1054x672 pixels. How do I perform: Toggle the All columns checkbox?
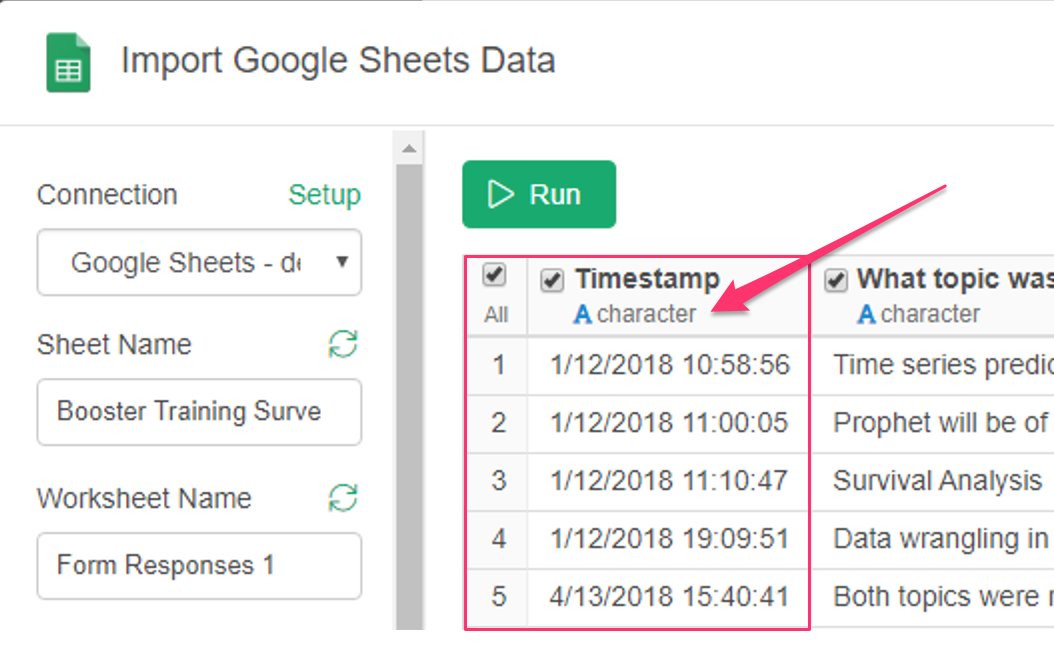pos(495,275)
